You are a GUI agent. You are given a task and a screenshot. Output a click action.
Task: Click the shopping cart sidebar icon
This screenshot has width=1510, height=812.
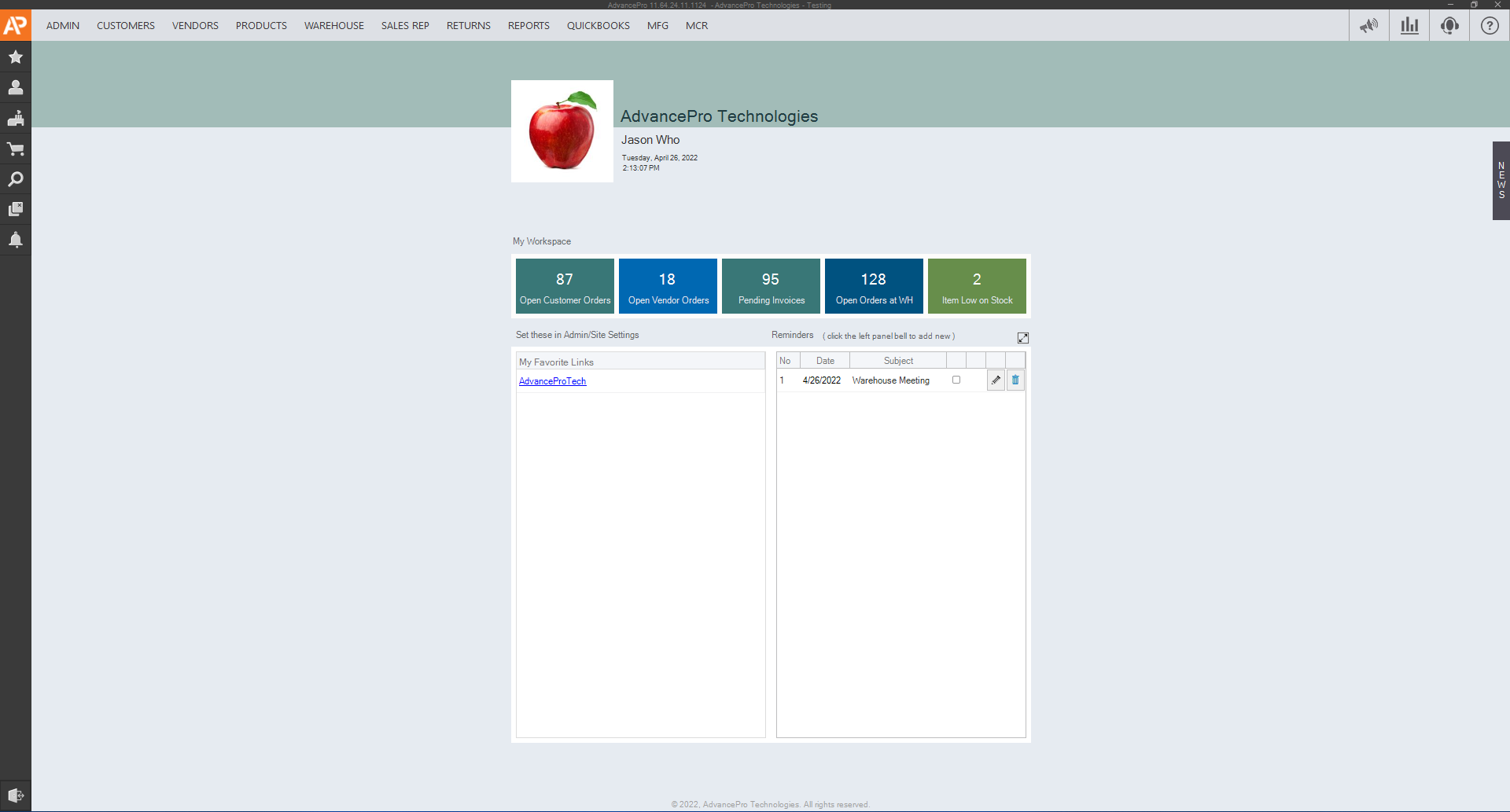click(x=15, y=149)
